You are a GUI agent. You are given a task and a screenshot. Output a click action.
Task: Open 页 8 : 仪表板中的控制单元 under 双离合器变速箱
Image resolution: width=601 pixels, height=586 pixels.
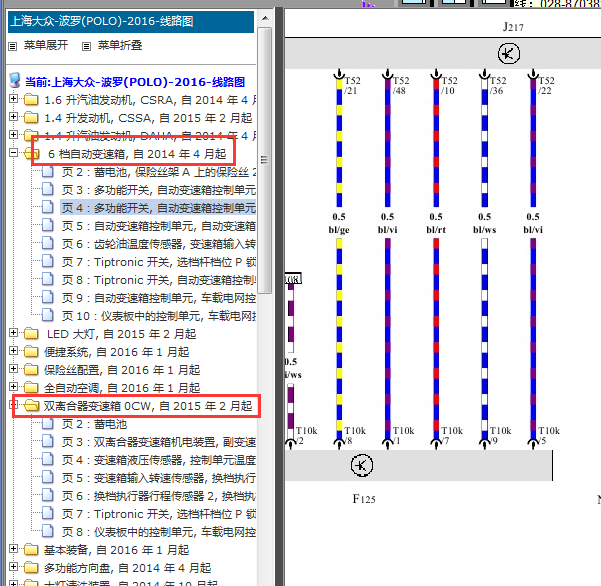pos(159,532)
